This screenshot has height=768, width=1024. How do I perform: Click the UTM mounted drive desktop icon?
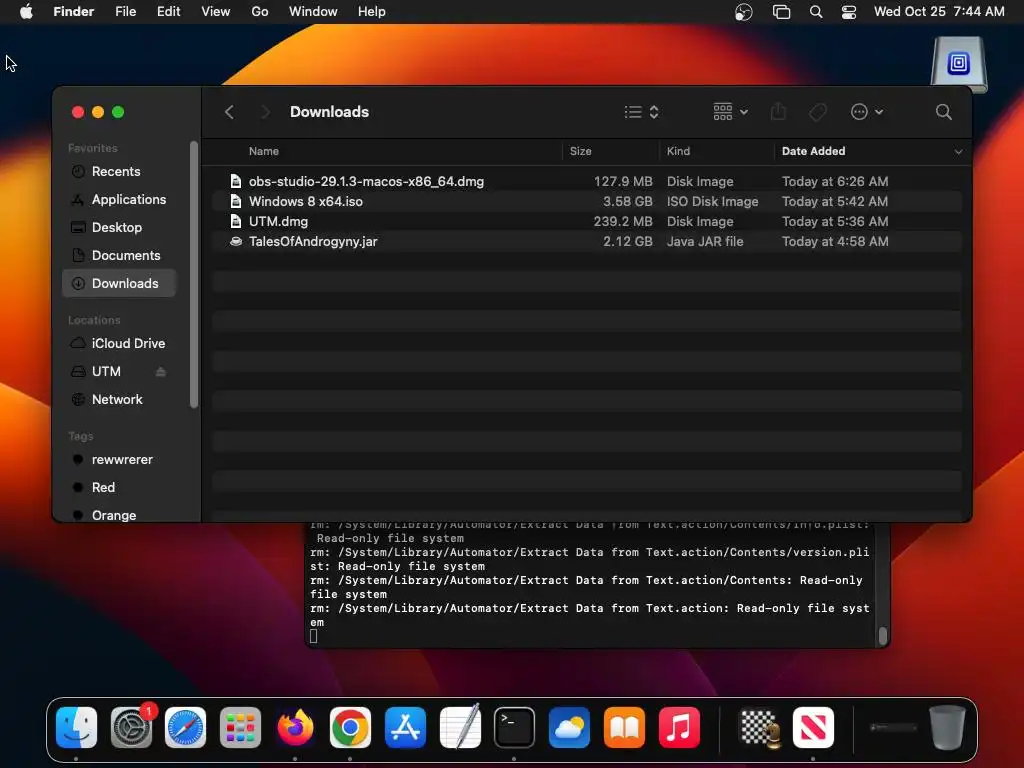tap(958, 64)
